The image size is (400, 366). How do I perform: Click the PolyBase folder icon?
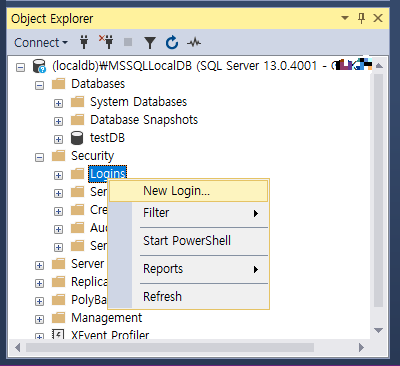59,300
